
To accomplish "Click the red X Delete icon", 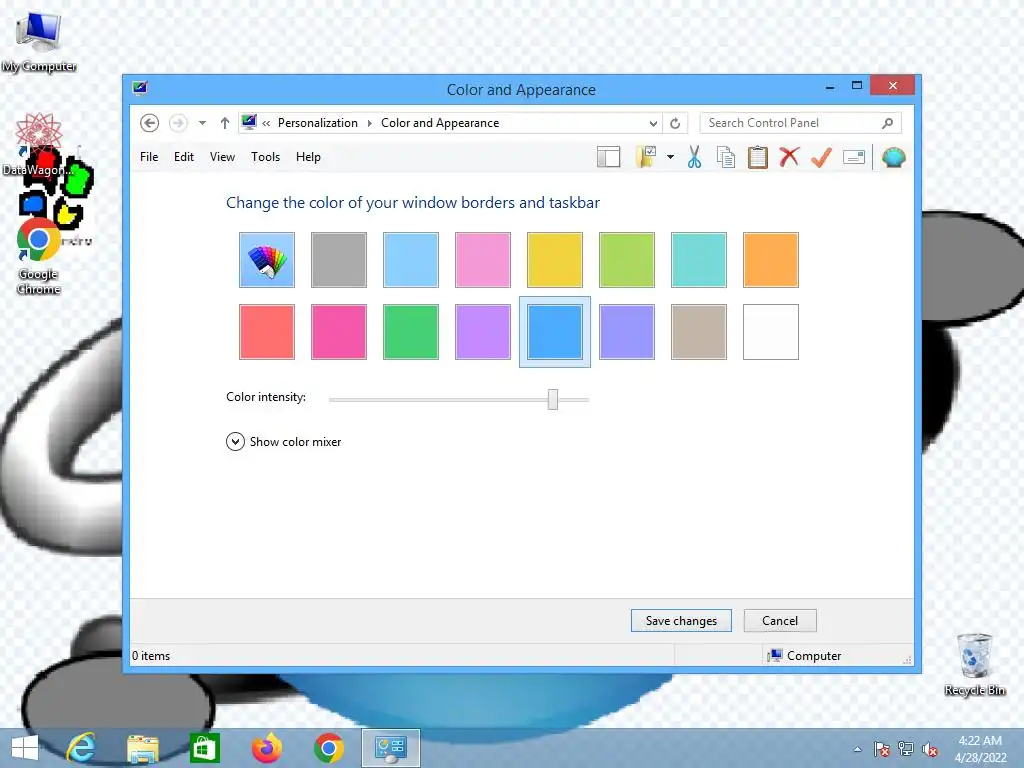I will [x=789, y=157].
